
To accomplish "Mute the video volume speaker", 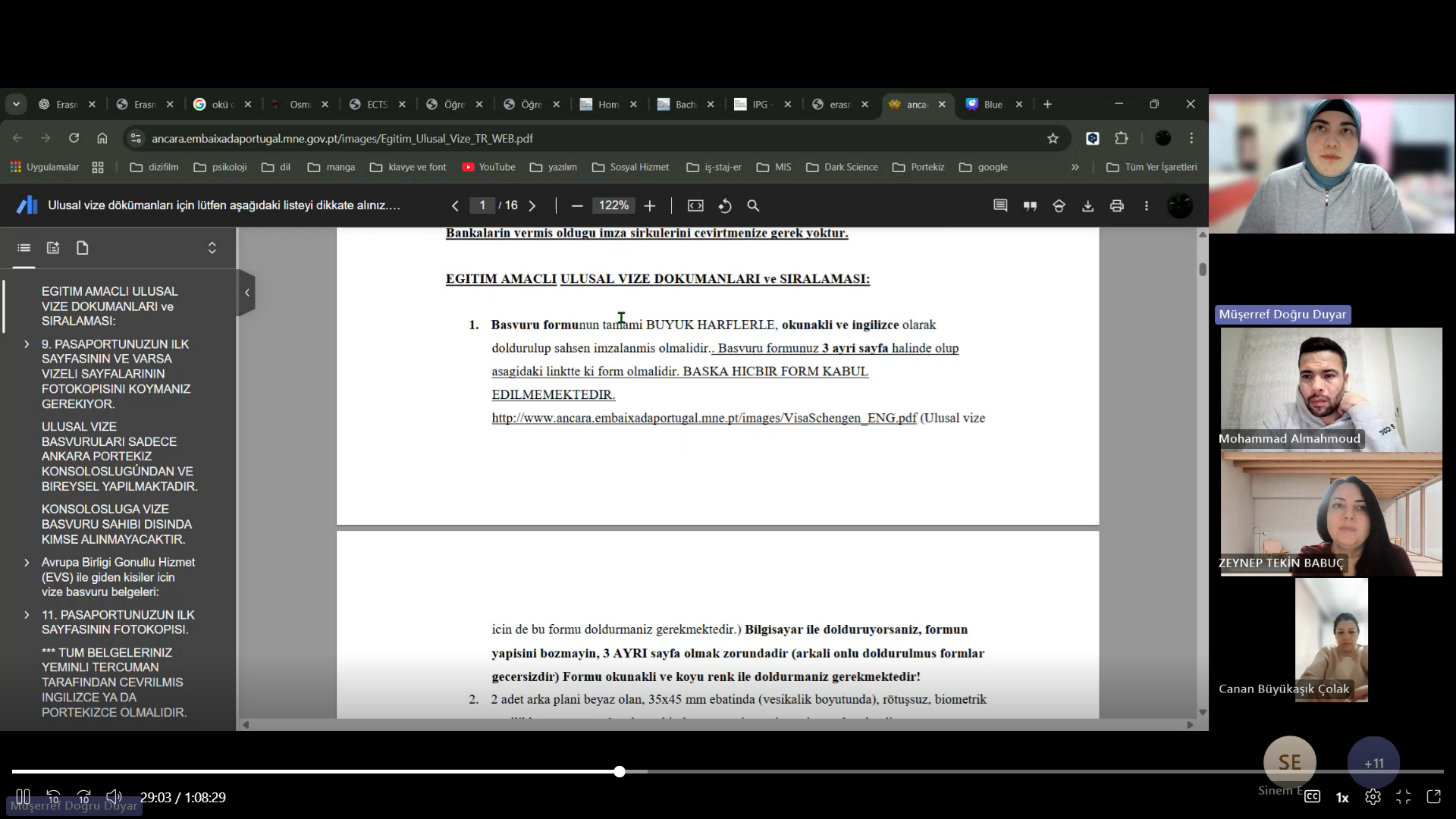I will (x=114, y=796).
